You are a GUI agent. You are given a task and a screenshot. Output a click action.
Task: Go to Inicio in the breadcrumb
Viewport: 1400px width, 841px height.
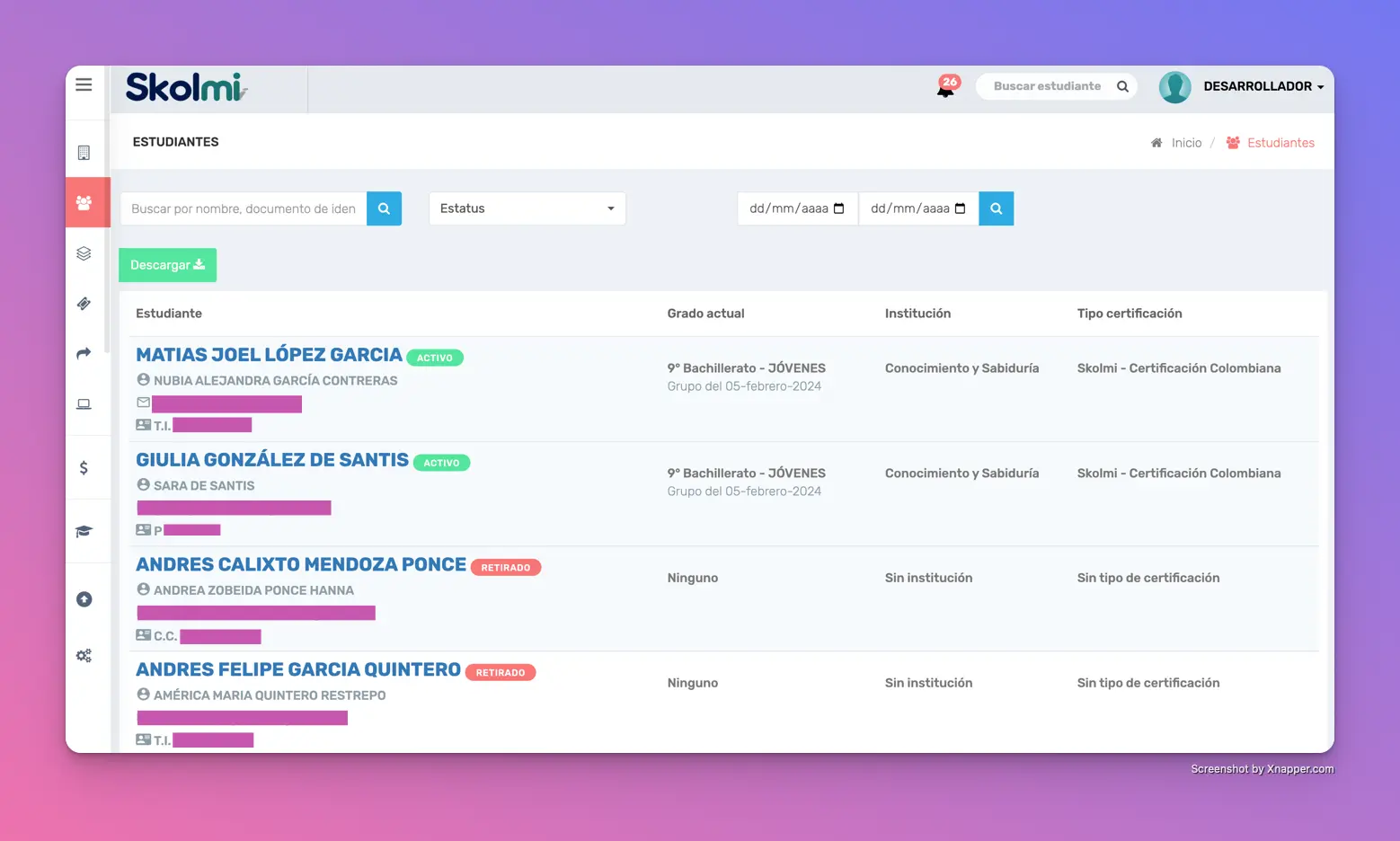pos(1185,143)
